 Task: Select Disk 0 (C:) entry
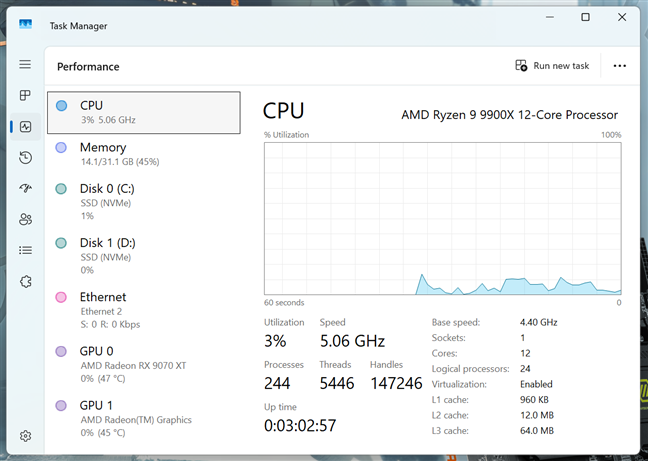144,202
